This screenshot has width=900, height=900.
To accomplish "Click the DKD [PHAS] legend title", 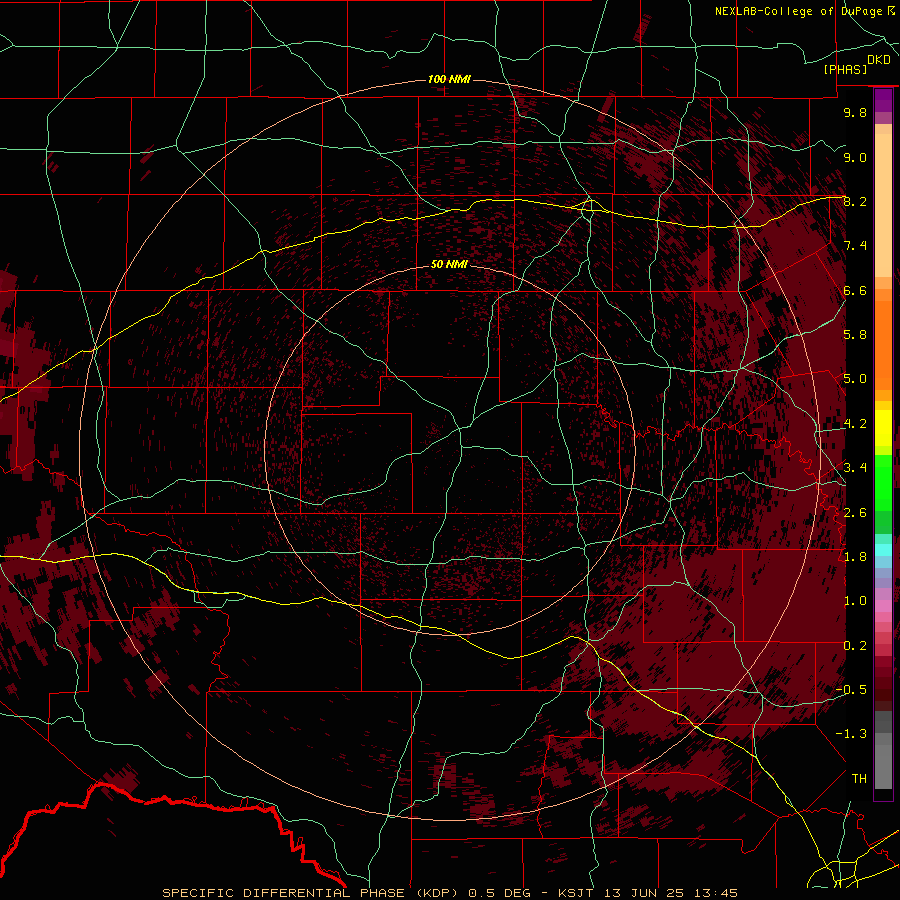I will click(x=856, y=64).
